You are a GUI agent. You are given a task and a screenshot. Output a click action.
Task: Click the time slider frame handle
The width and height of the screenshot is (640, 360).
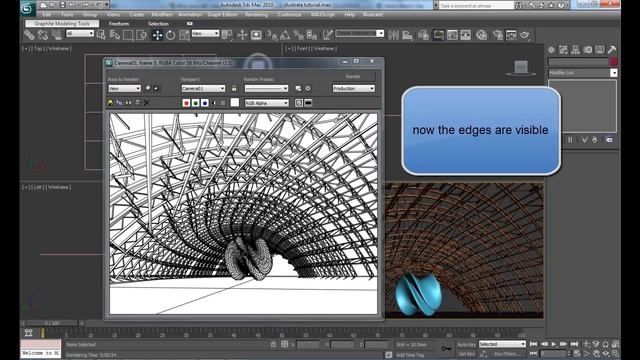pyautogui.click(x=52, y=323)
